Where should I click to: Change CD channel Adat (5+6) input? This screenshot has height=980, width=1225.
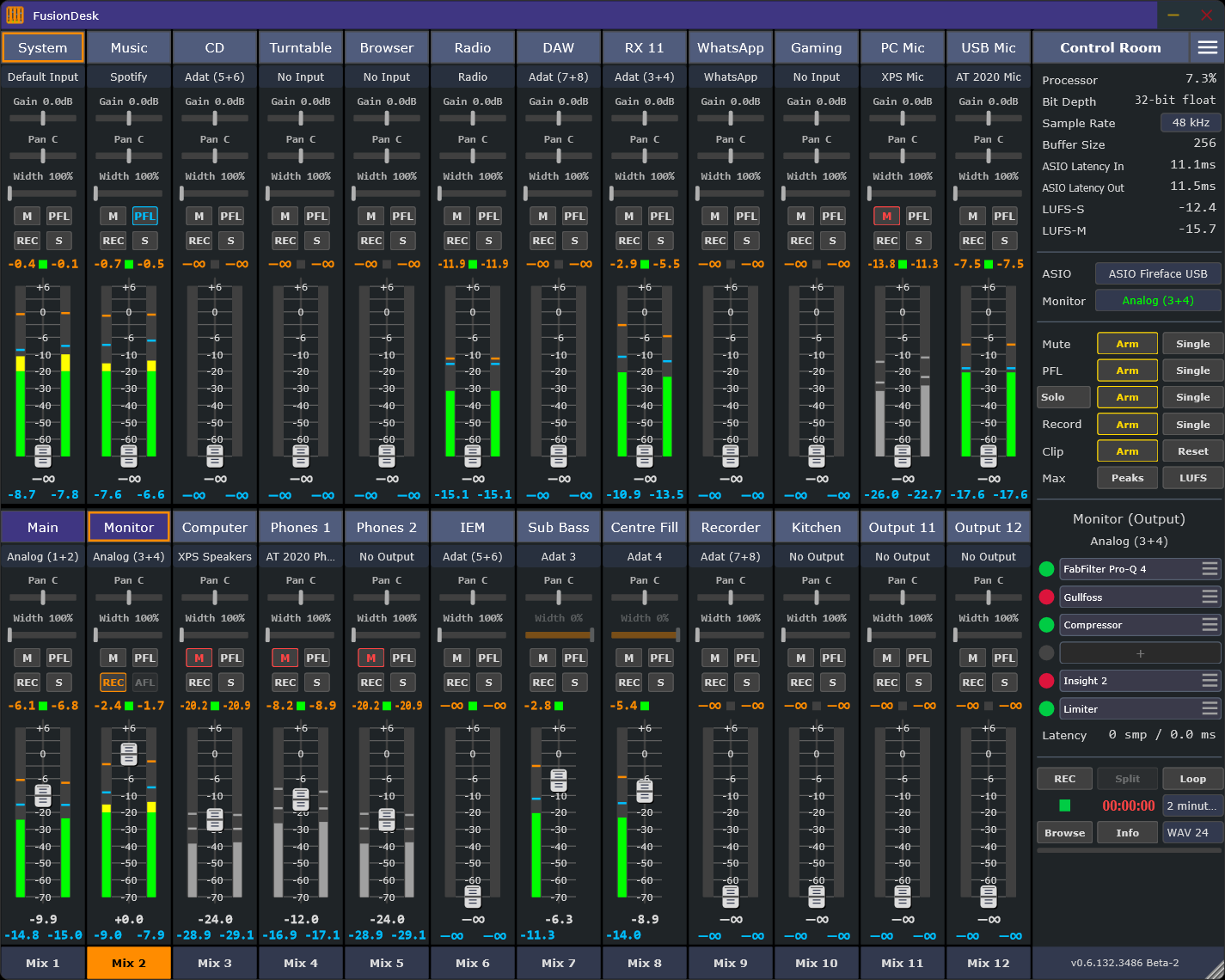(x=215, y=77)
